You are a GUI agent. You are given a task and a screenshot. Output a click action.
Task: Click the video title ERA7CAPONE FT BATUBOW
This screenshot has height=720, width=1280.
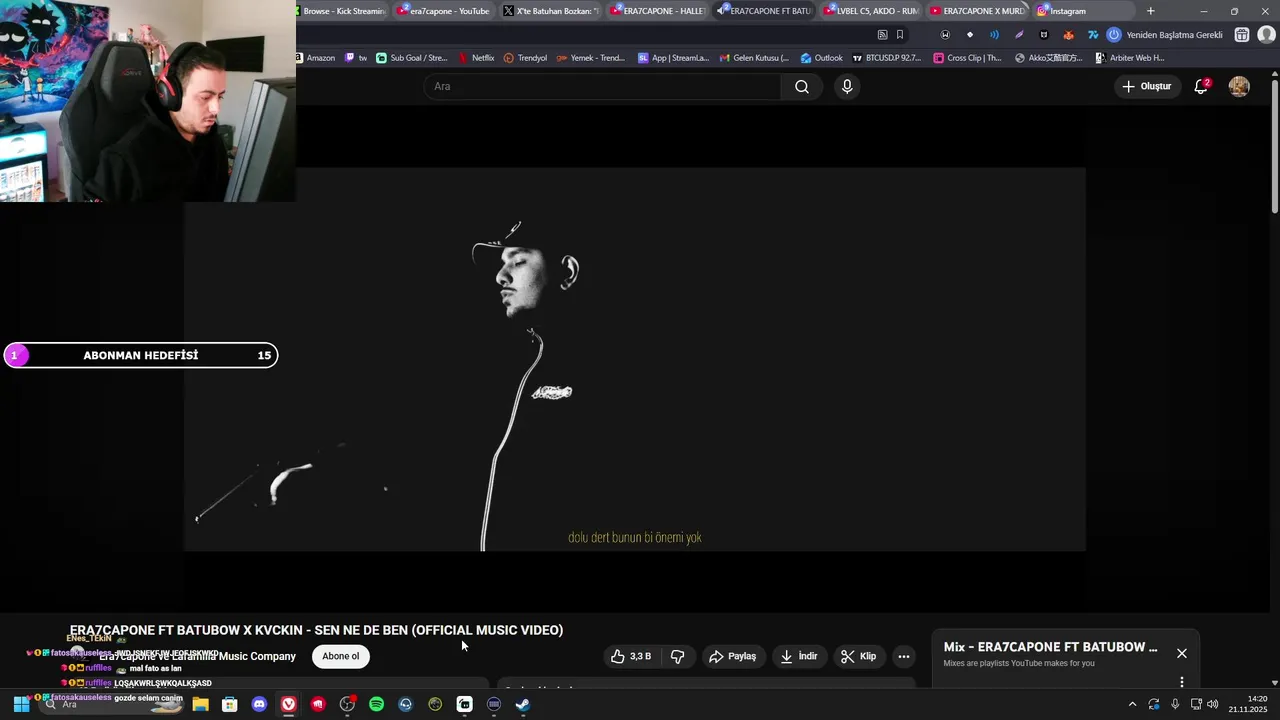(x=316, y=630)
